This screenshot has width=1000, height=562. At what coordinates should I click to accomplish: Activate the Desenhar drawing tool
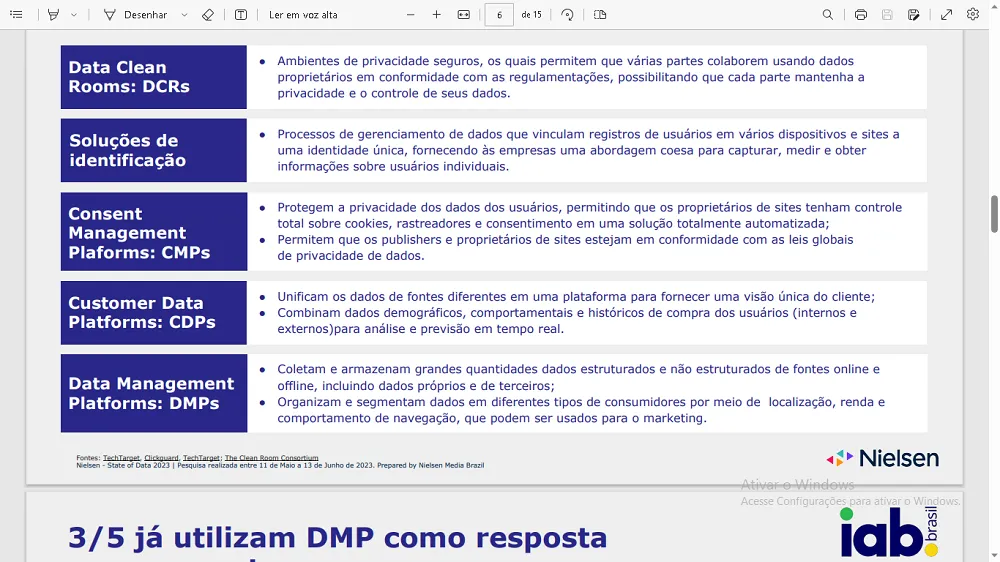click(x=135, y=14)
